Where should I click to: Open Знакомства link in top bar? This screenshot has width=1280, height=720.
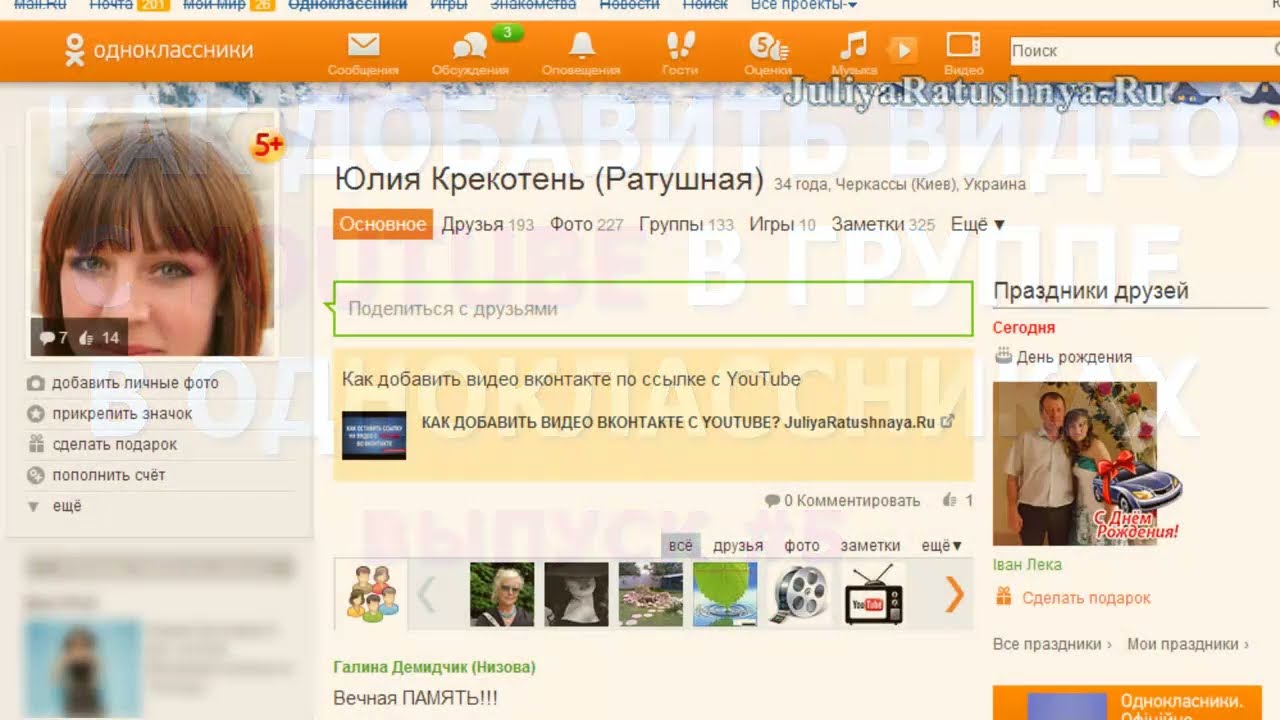click(x=533, y=5)
